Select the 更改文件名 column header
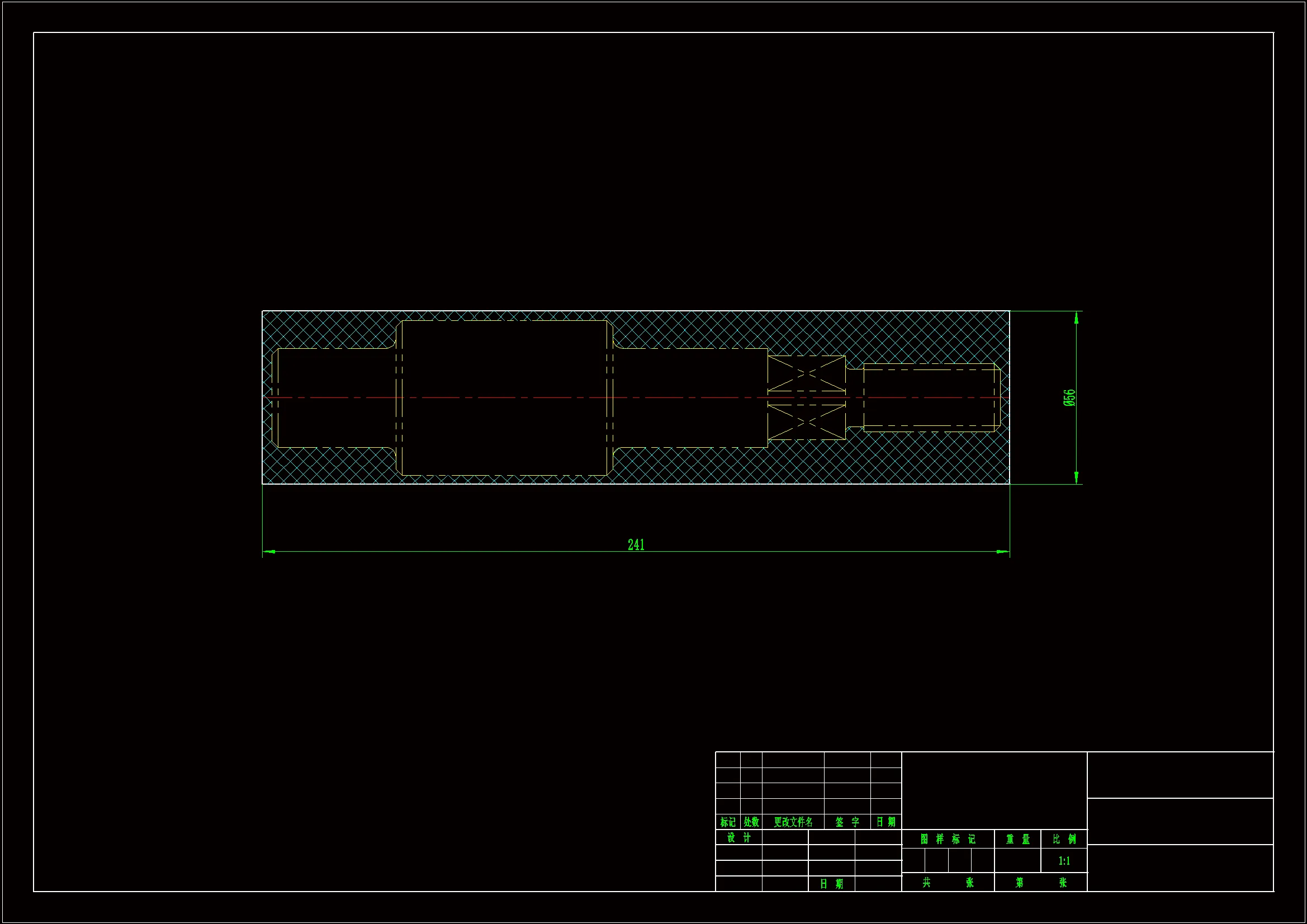 point(793,822)
